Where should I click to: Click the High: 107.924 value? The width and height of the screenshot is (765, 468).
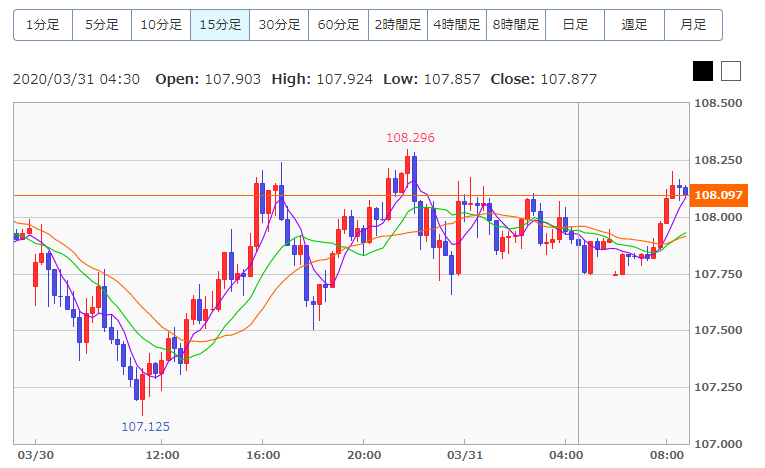coord(322,80)
